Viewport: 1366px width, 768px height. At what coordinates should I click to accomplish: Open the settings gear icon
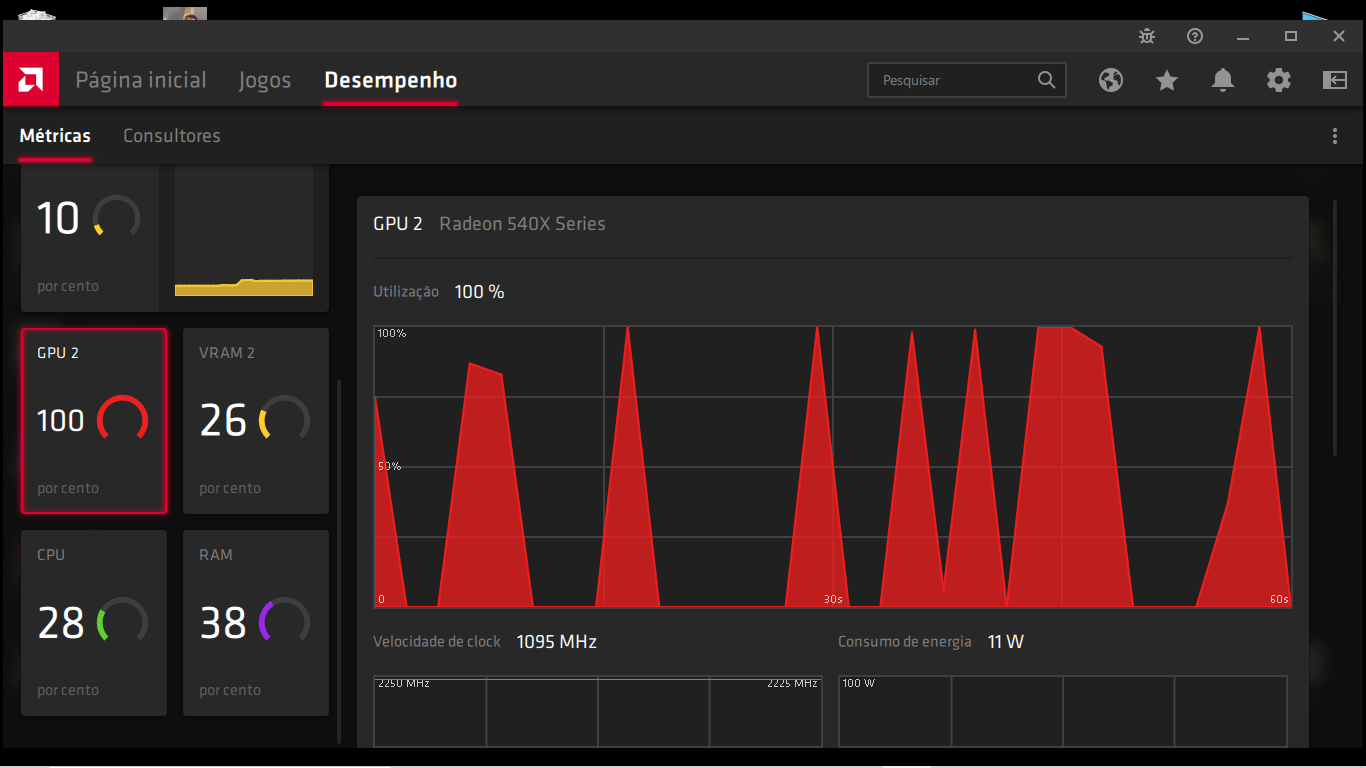[1279, 80]
